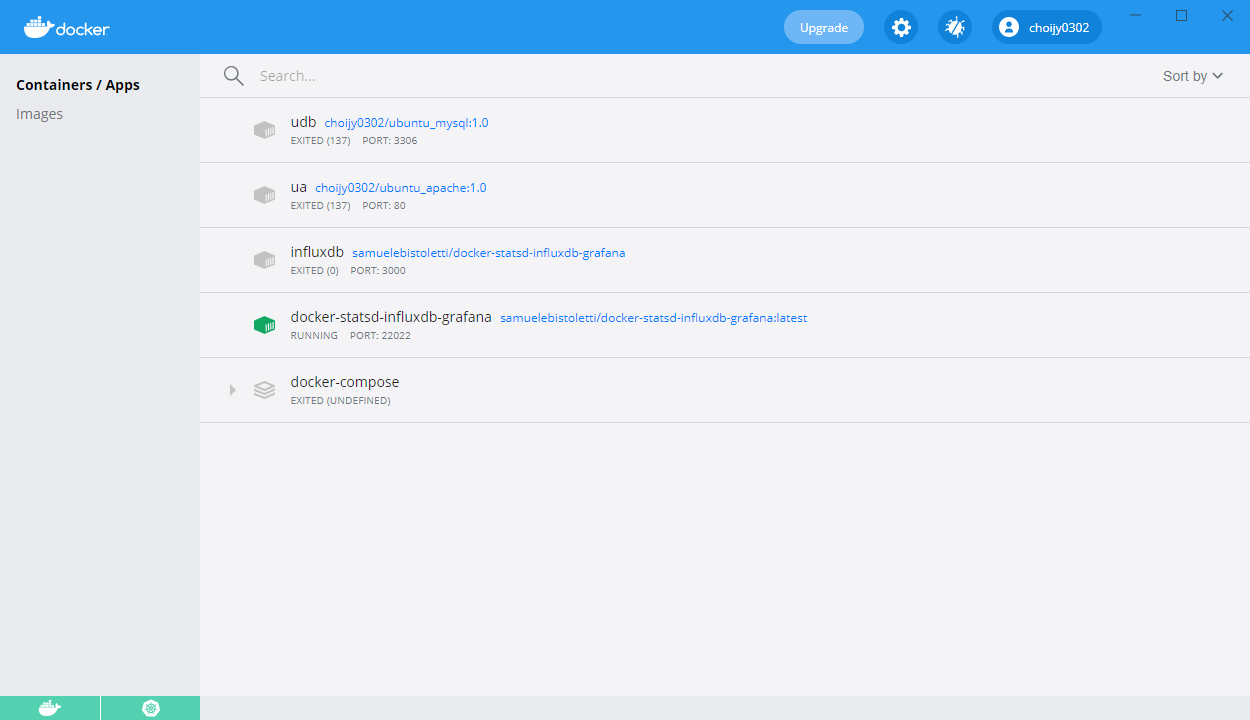Expand the docker-compose app group
The image size is (1250, 720).
click(232, 390)
